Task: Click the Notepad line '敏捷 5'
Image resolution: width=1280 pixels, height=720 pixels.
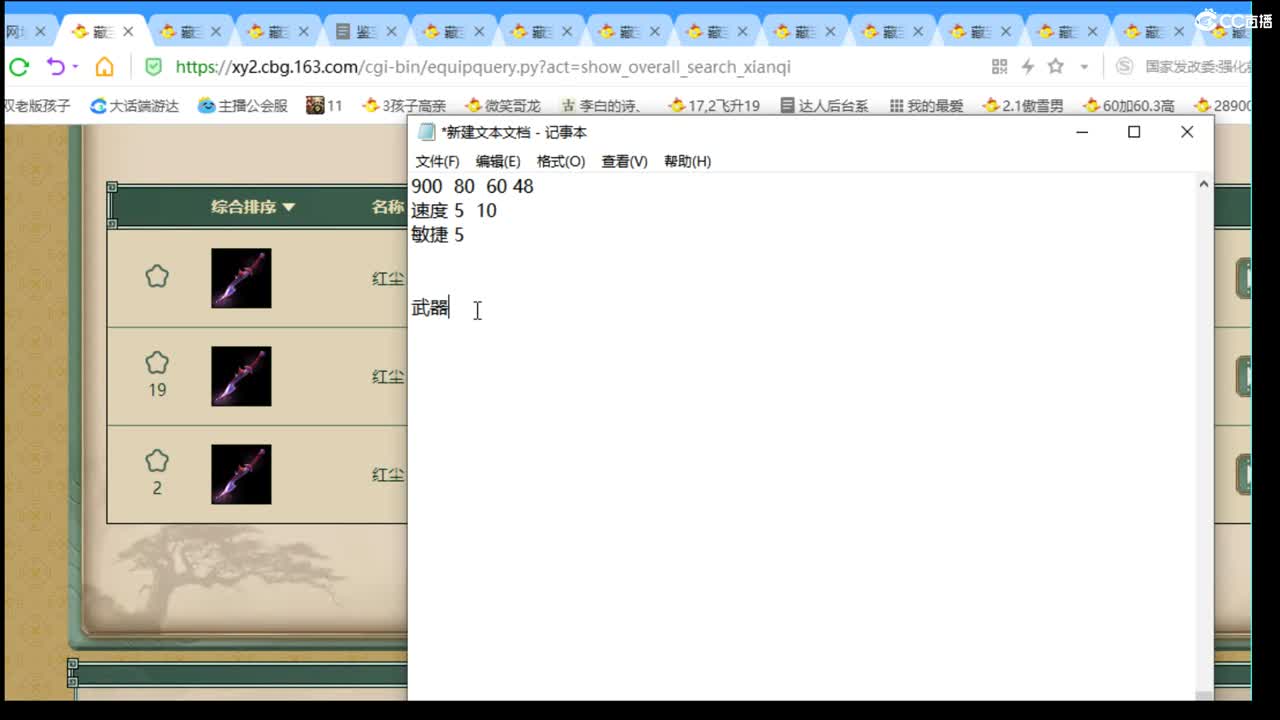Action: [438, 235]
